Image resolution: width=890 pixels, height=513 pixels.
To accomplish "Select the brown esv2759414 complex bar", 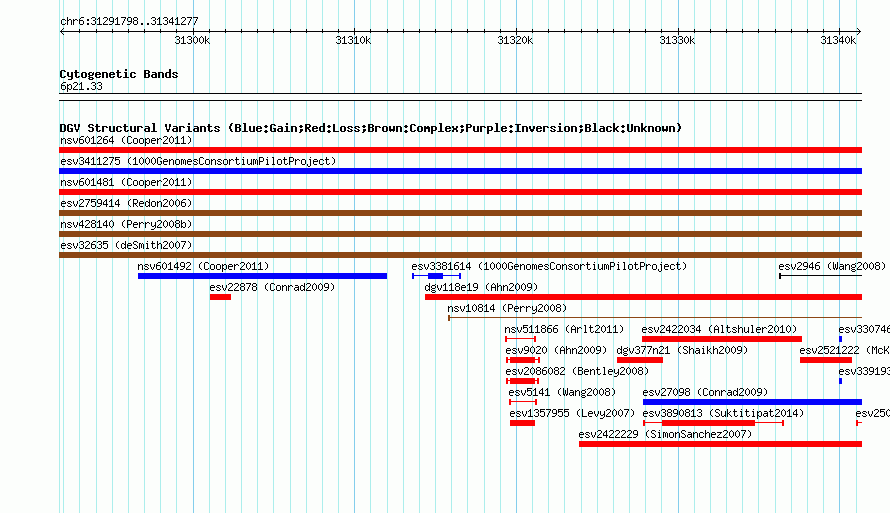I will click(460, 213).
